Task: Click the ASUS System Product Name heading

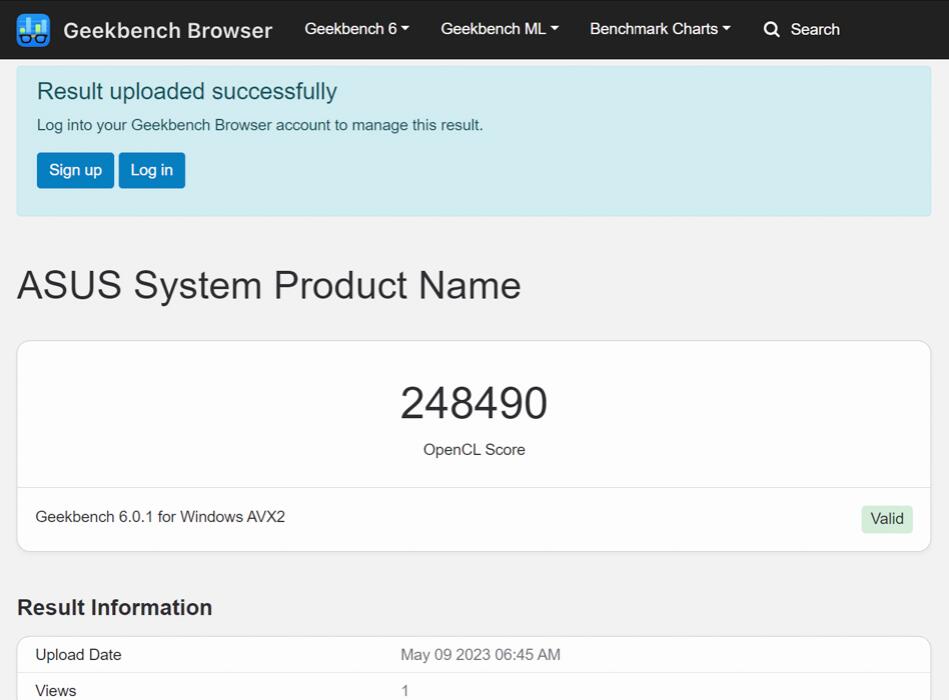Action: [x=268, y=286]
